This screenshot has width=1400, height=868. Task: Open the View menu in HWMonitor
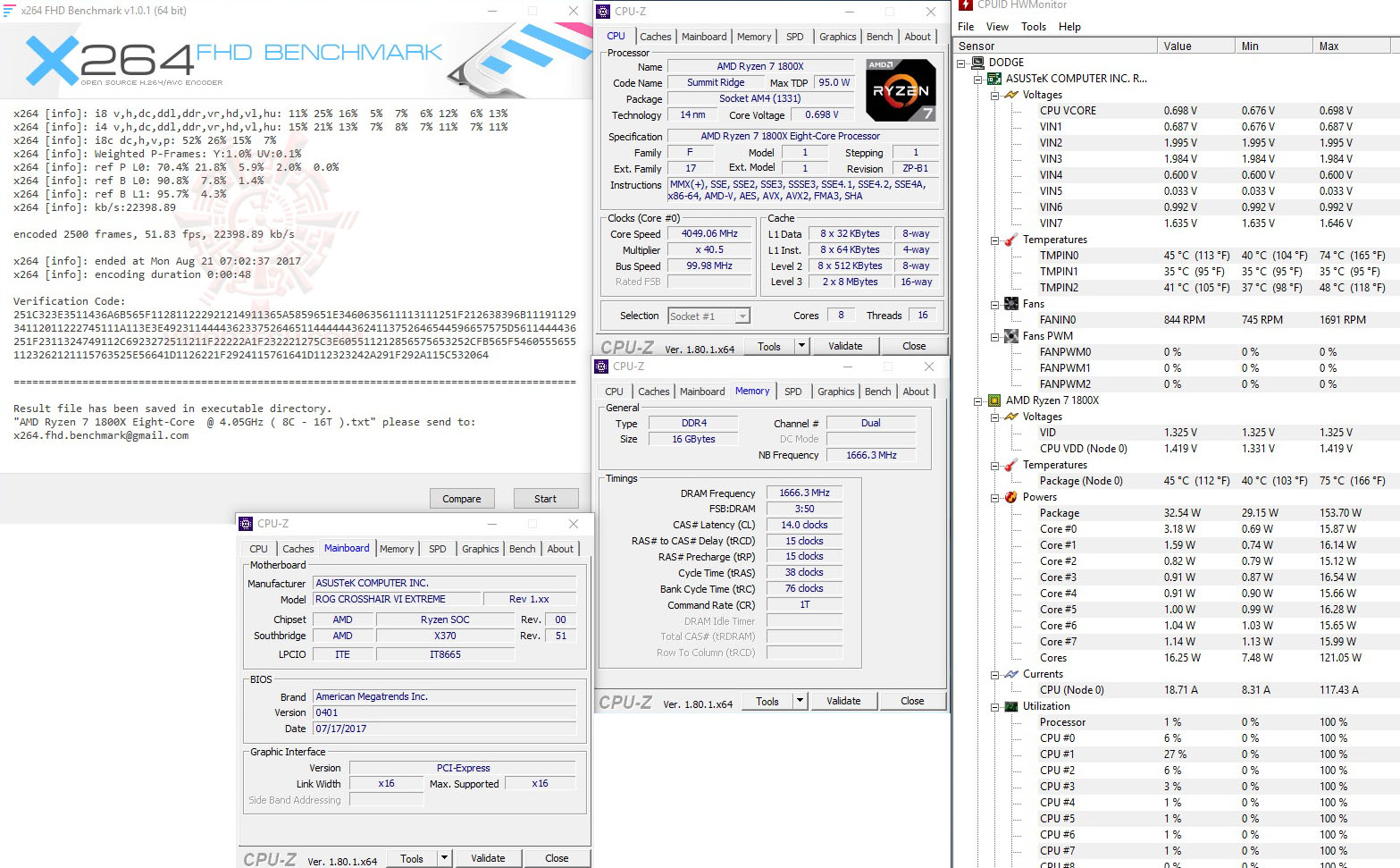point(996,27)
